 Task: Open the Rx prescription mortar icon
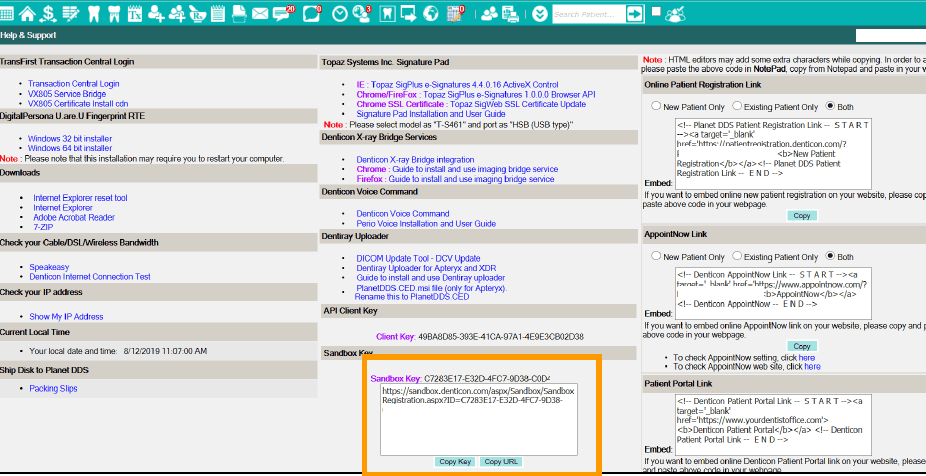197,13
